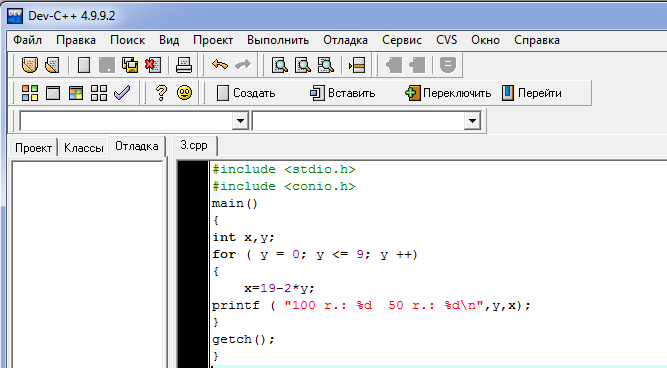Screen dimensions: 667x368
Task: Click the code line '#include <stdio.h>'
Action: tap(284, 169)
